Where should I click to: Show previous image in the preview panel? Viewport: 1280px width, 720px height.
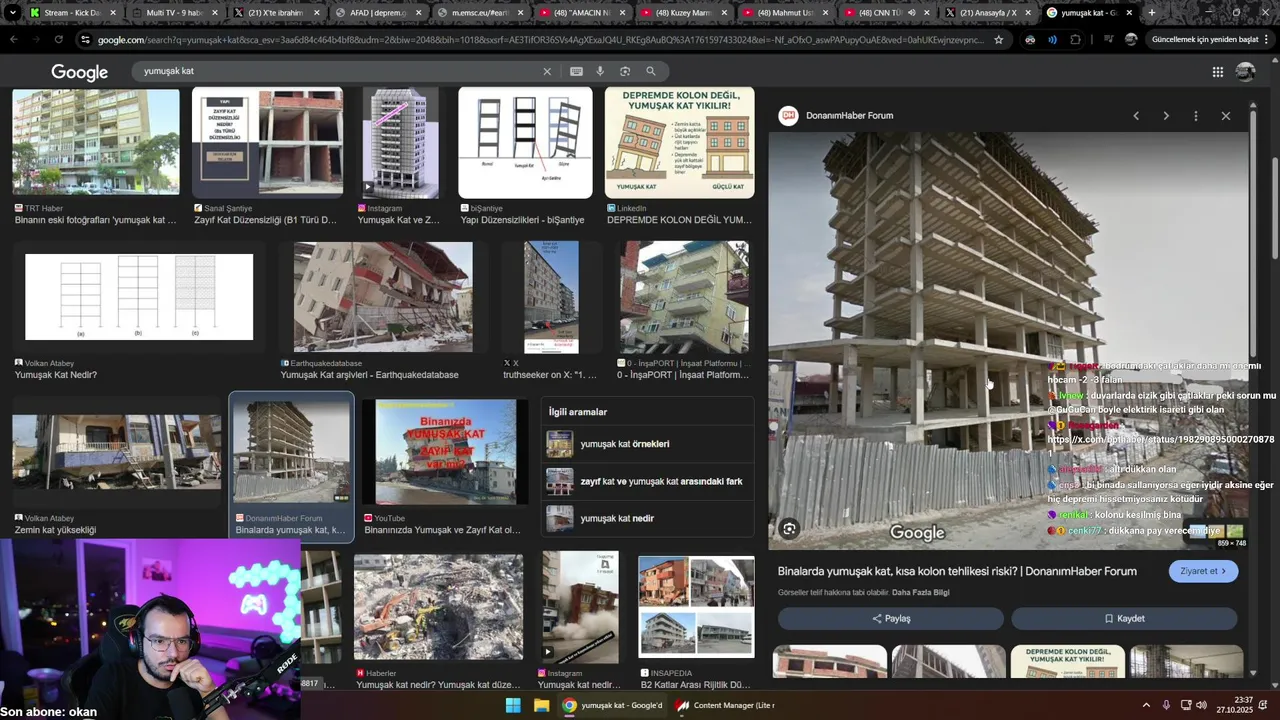pos(1136,116)
